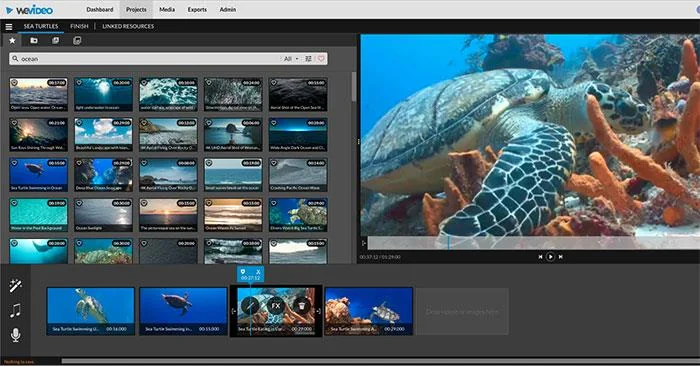Click the start handle of preview scrubber
The height and width of the screenshot is (366, 700).
point(364,243)
